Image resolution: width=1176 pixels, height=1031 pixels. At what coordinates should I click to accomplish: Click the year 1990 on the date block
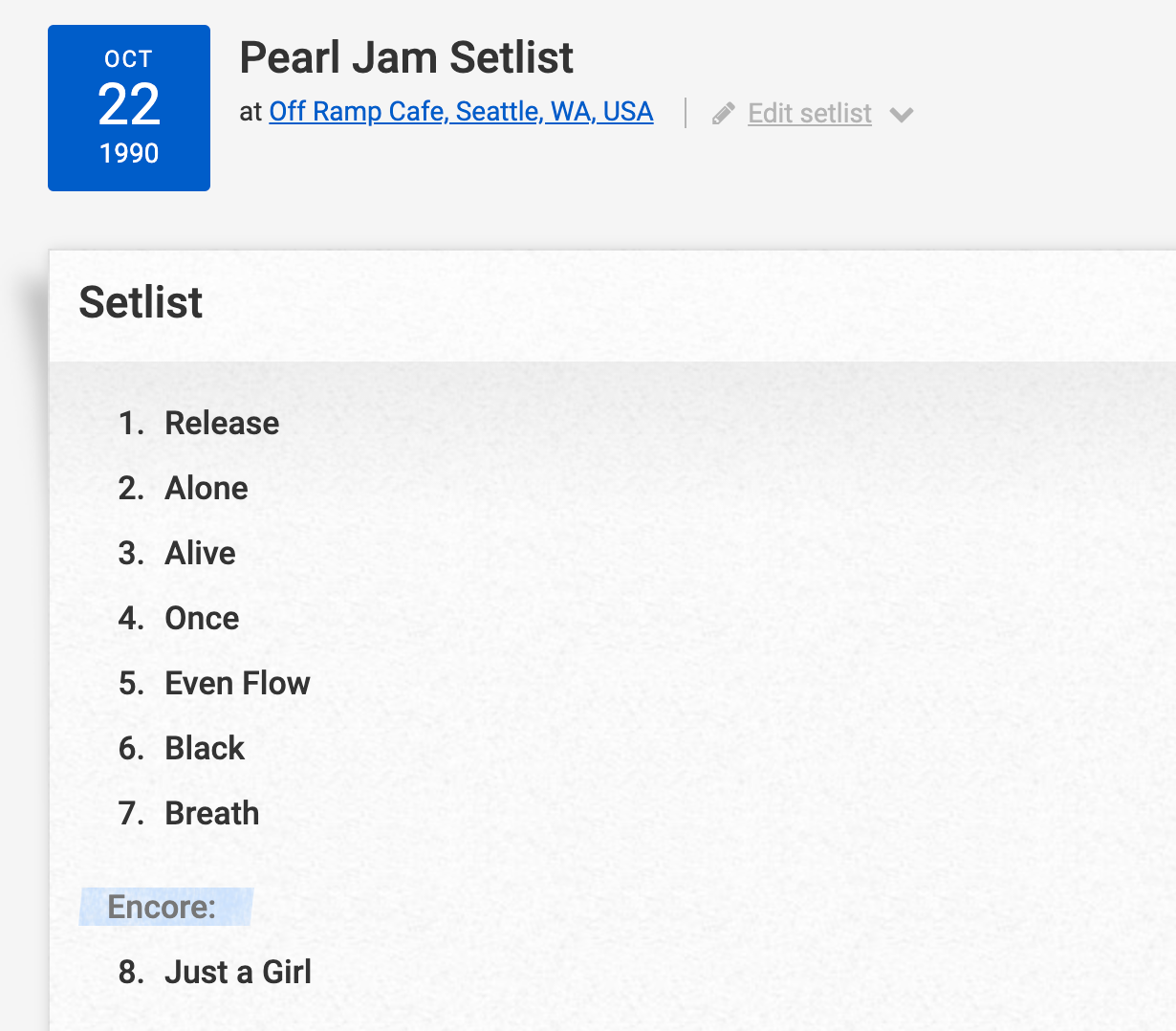tap(128, 153)
